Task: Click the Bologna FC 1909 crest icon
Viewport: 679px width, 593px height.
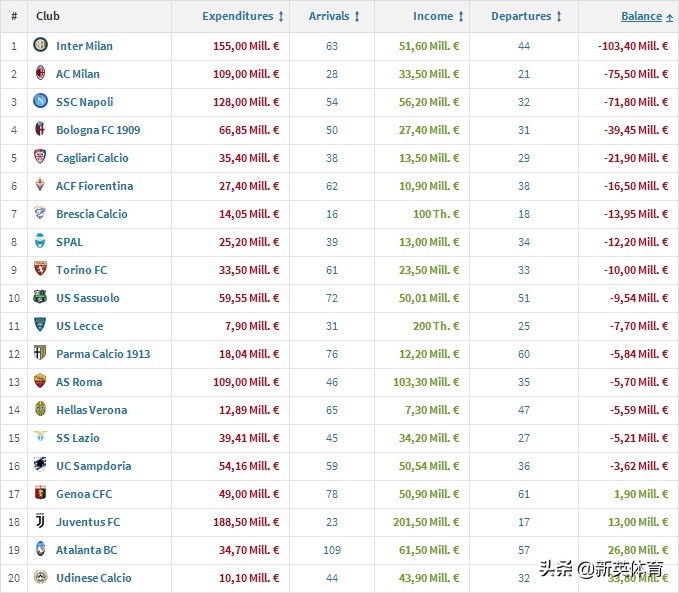Action: coord(41,130)
